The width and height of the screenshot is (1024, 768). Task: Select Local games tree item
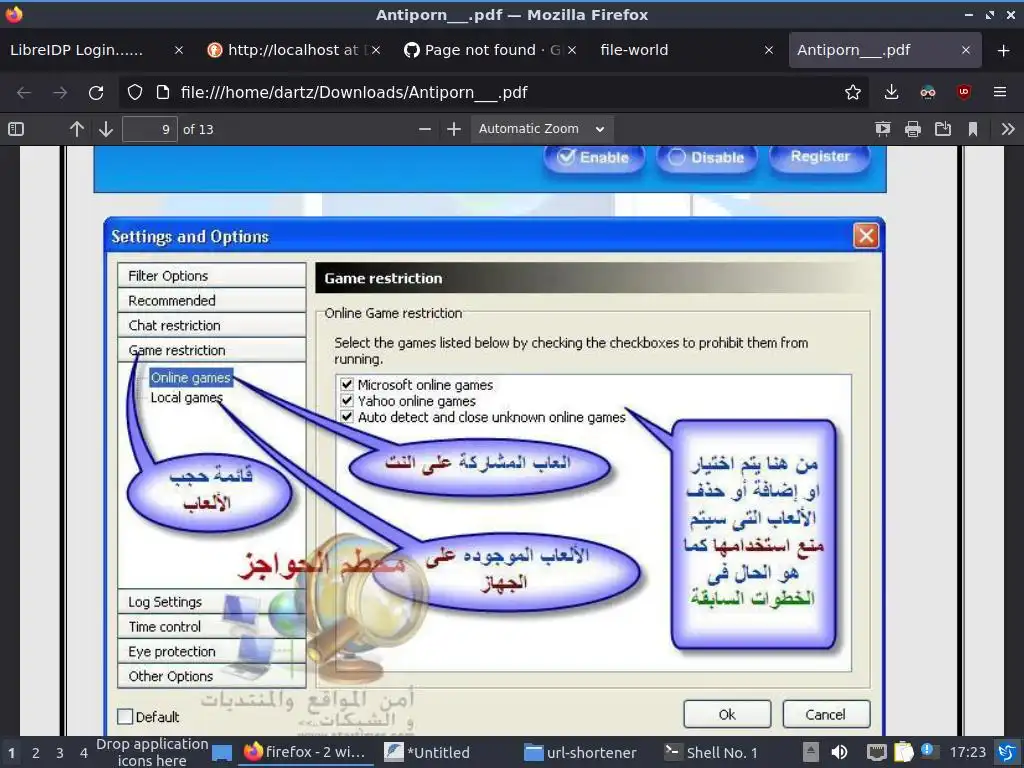[186, 397]
